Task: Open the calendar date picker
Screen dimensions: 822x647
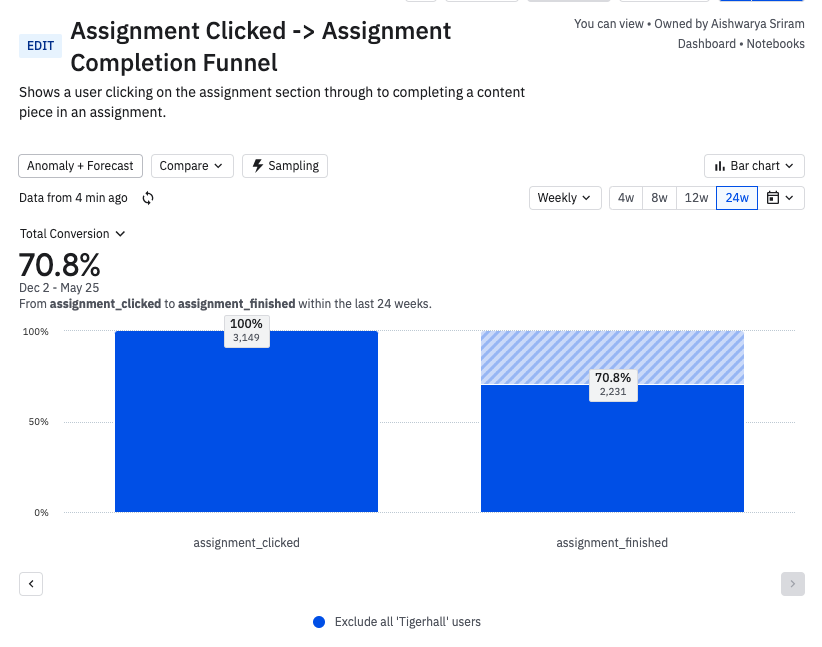Action: pyautogui.click(x=781, y=198)
